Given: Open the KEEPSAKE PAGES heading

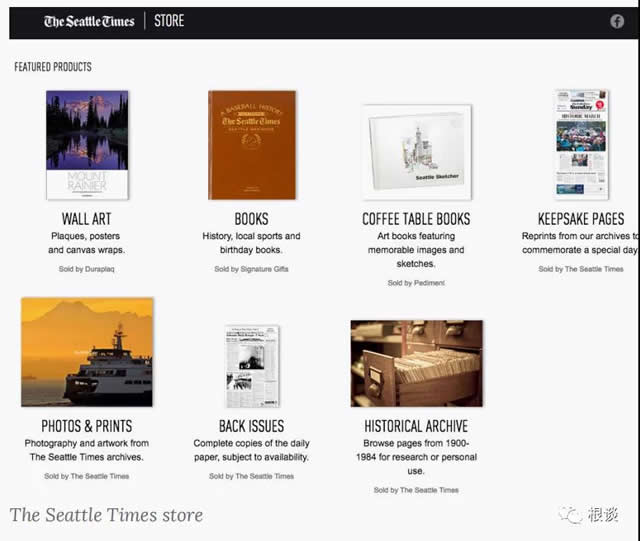Looking at the screenshot, I should (581, 219).
